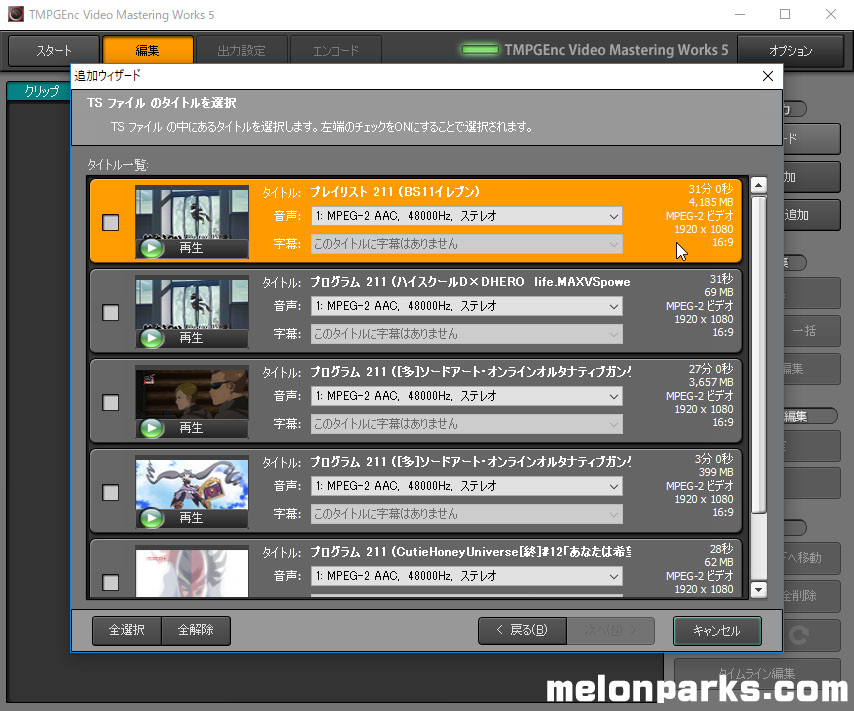The width and height of the screenshot is (854, 711).
Task: Play the ハイスクールD×D HERO title preview
Action: point(192,338)
